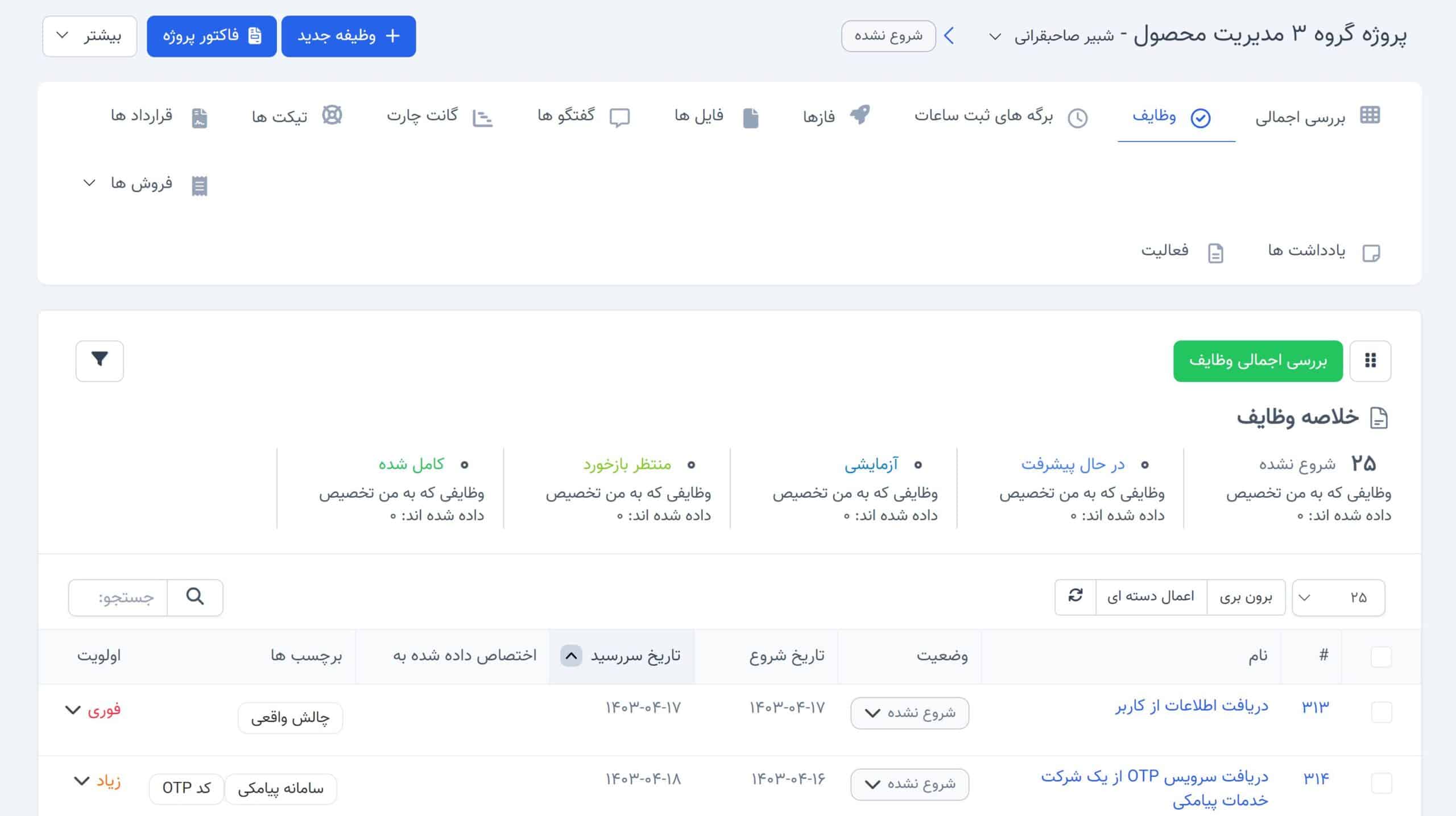
Task: Click the وظیفه جدید button
Action: click(x=349, y=36)
